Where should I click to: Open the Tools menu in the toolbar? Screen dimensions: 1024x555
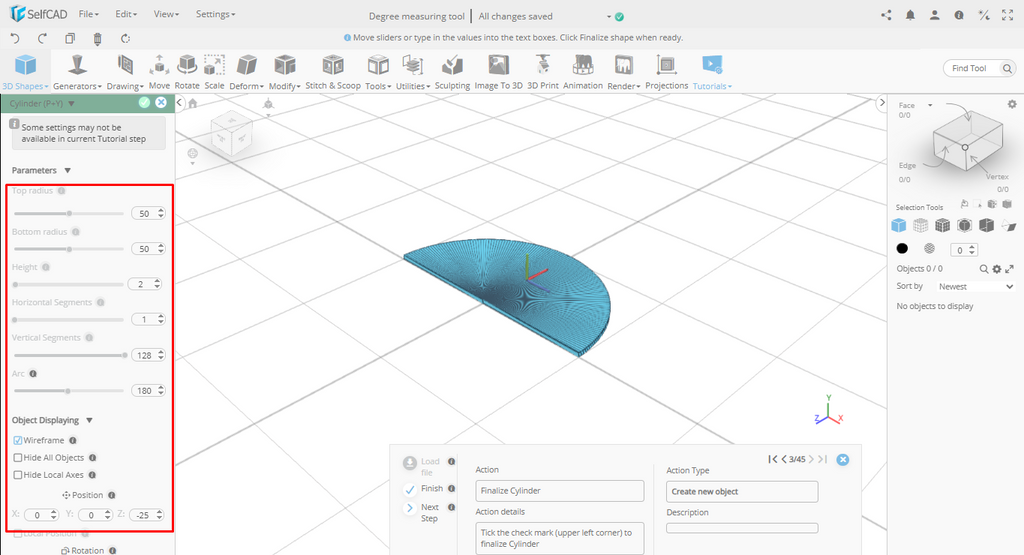(378, 72)
